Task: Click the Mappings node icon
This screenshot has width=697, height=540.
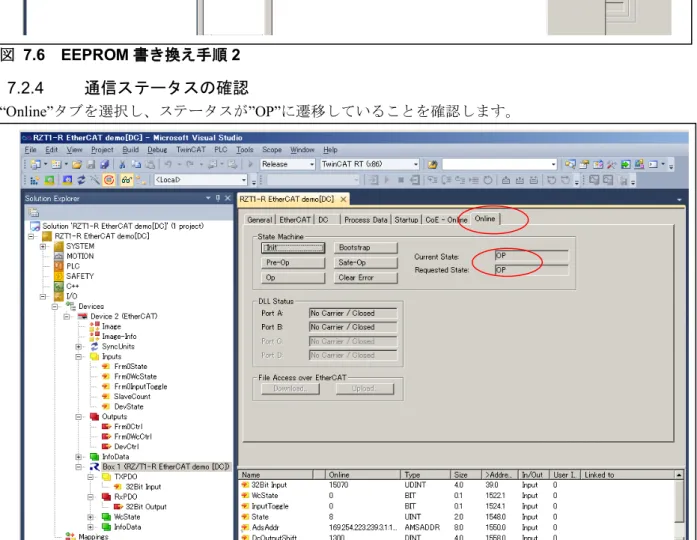Action: (x=70, y=536)
